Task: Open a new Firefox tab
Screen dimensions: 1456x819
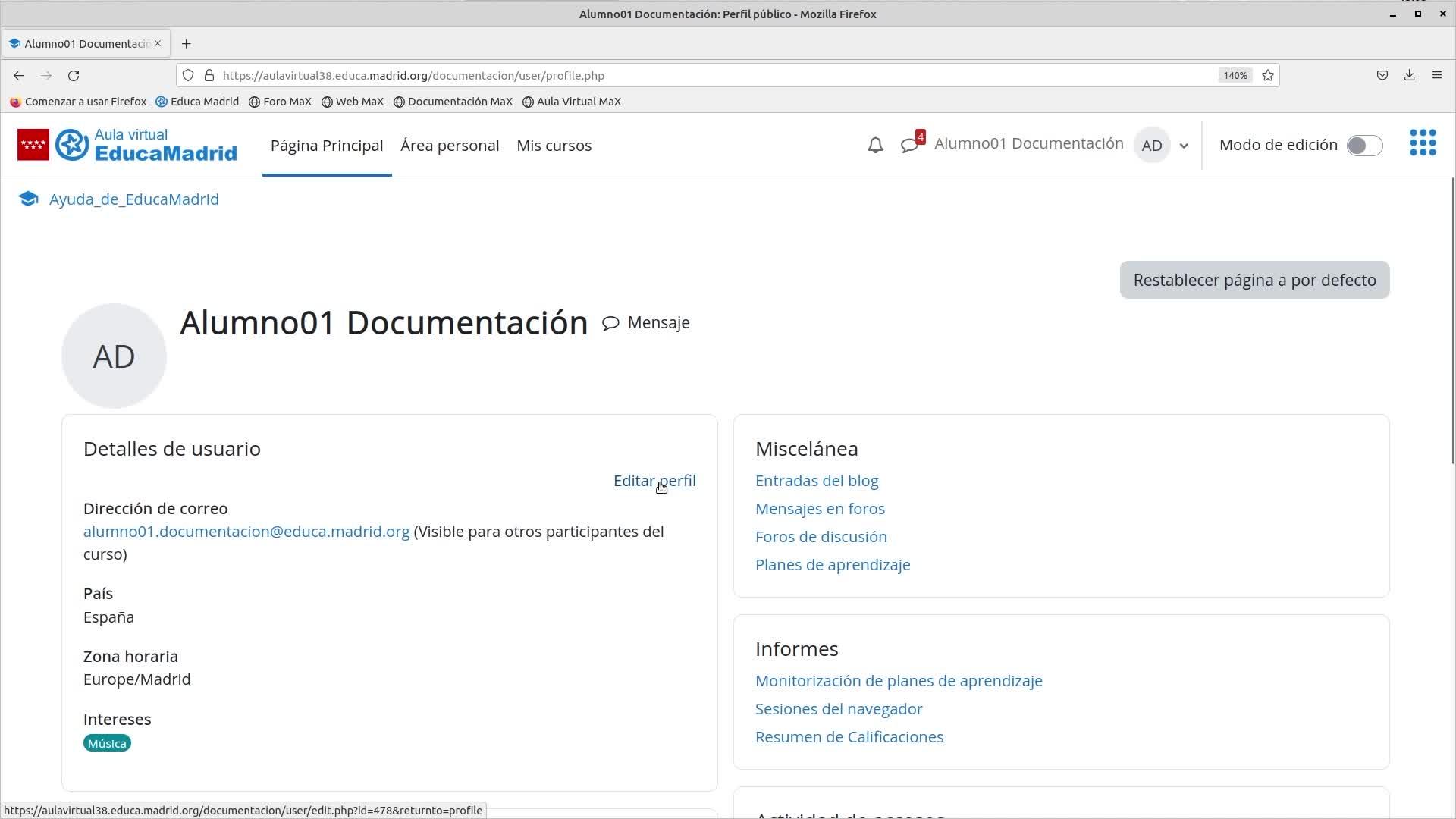Action: 187,43
